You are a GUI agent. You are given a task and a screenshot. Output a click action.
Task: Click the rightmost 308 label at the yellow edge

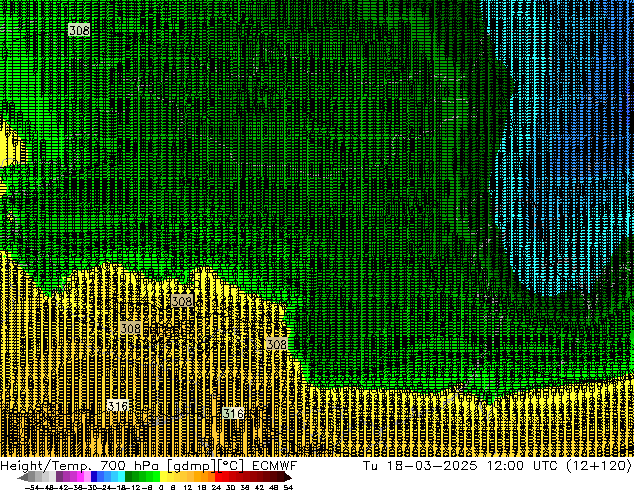pyautogui.click(x=277, y=344)
